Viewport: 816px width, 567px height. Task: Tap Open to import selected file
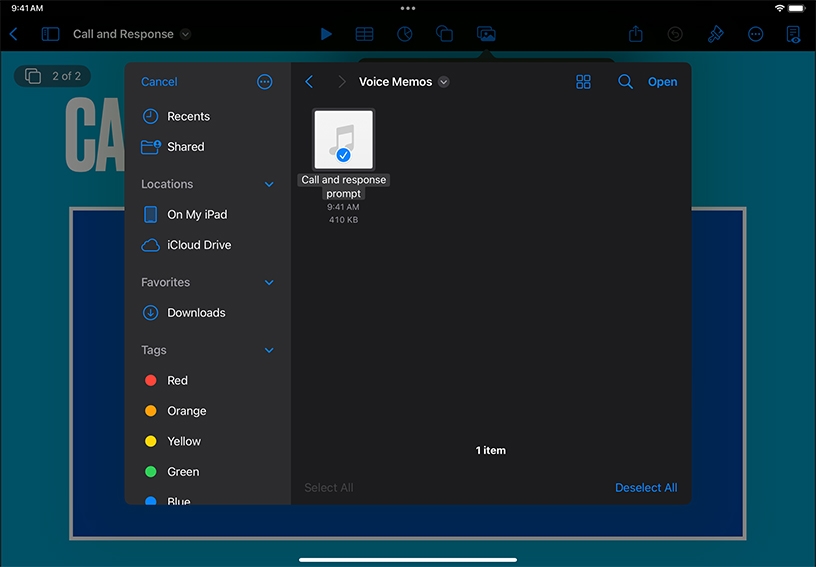662,82
